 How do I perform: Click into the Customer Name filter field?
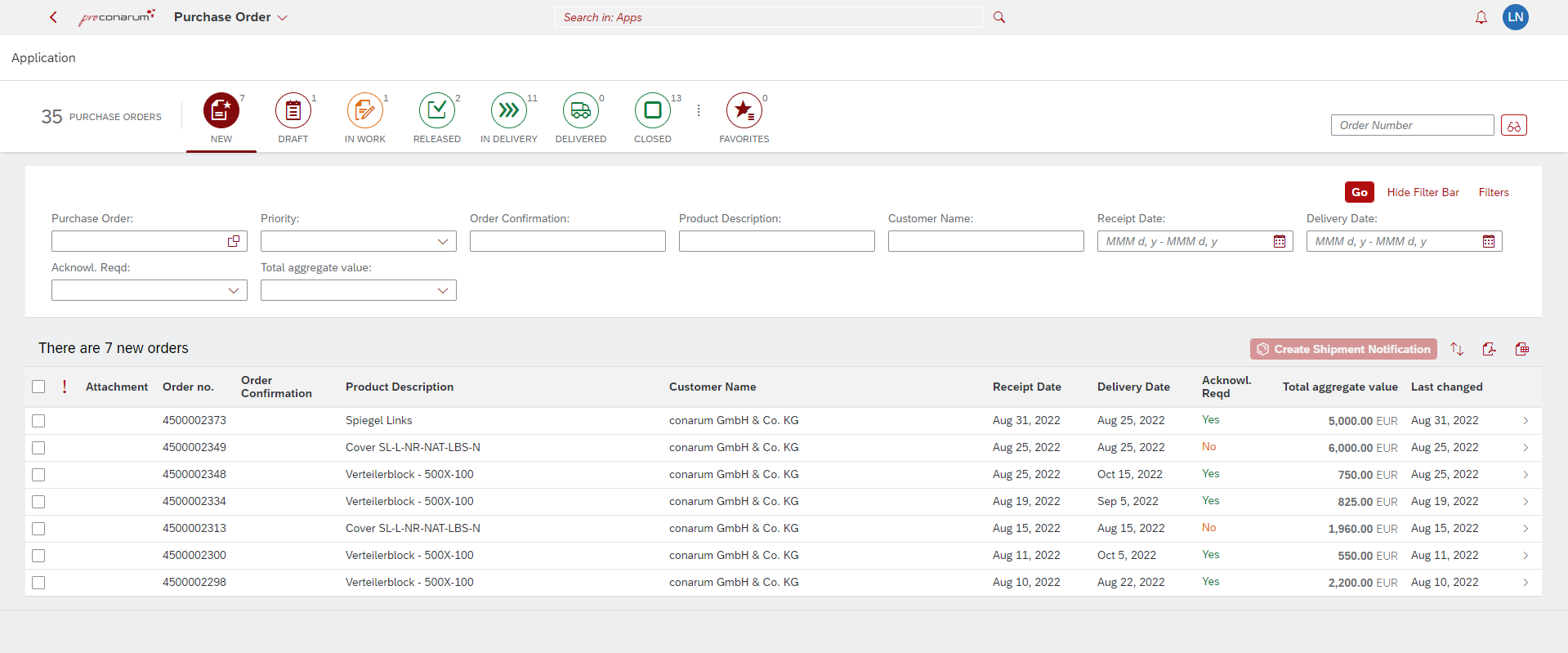click(x=985, y=241)
